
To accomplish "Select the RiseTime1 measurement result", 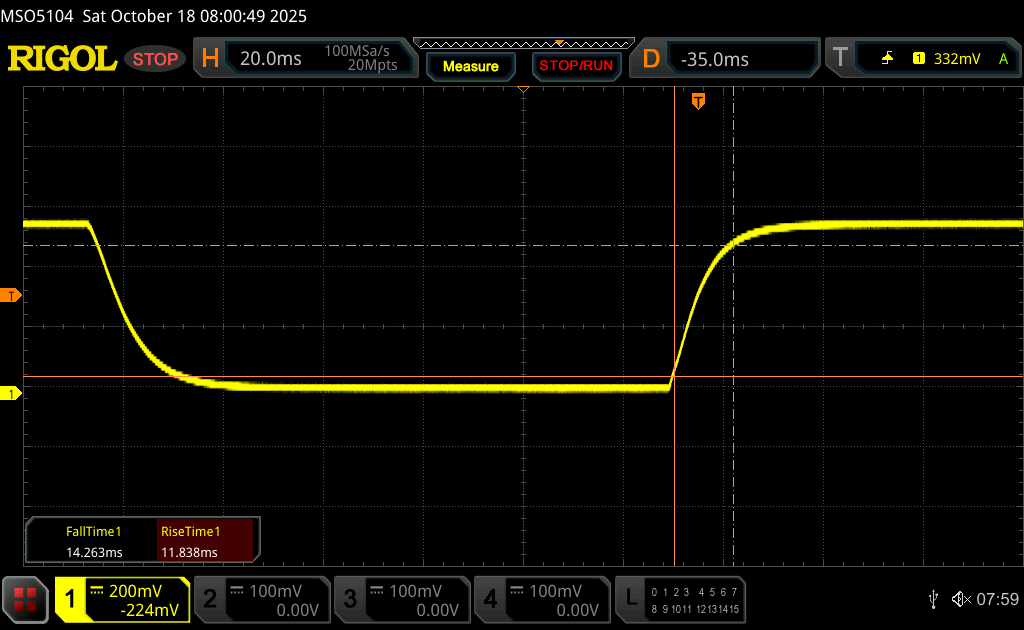I will coord(208,542).
